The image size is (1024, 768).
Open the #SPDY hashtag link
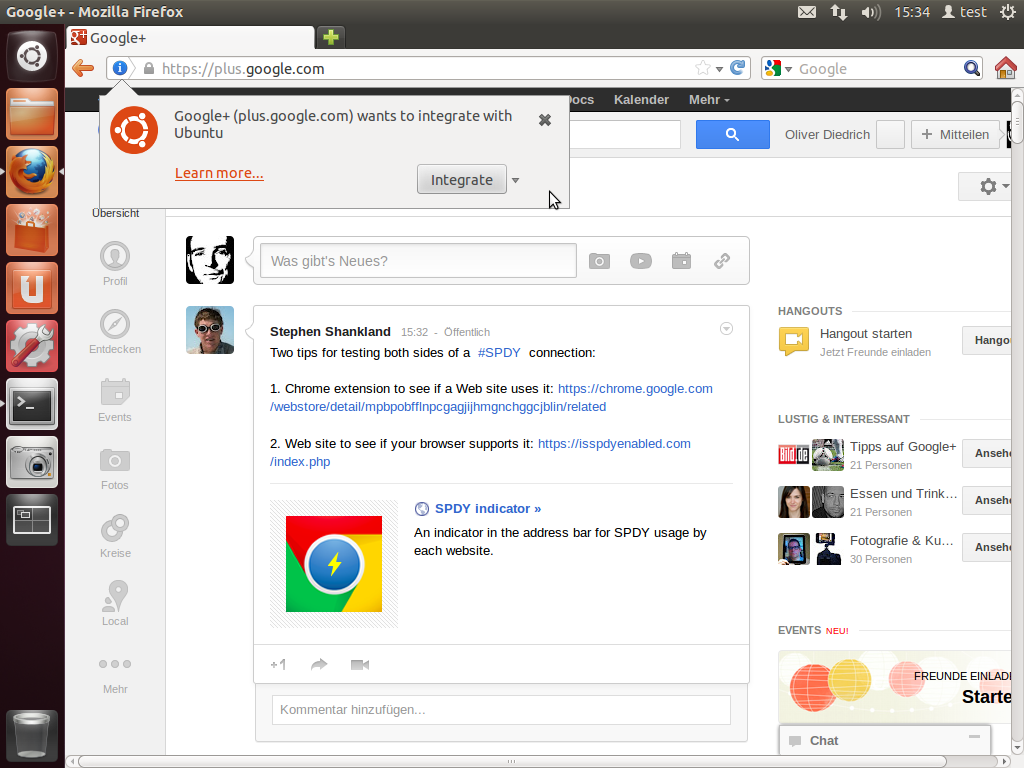[499, 353]
